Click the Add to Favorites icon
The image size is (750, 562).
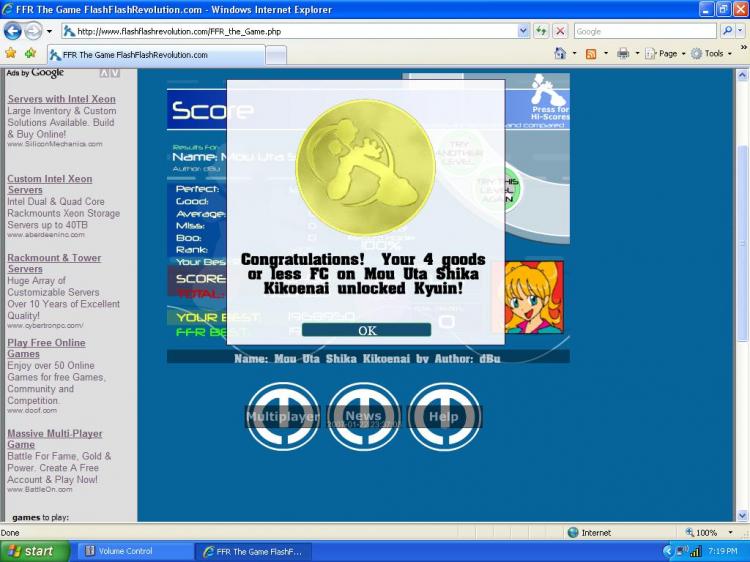pyautogui.click(x=31, y=53)
